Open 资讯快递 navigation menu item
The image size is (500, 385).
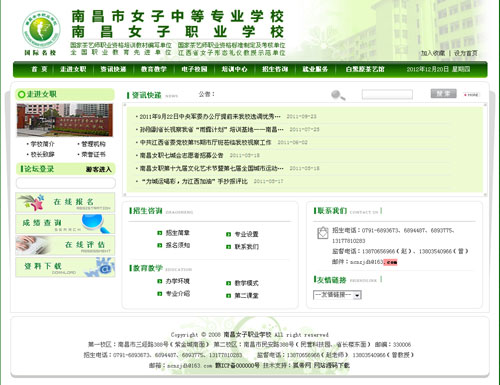coord(113,69)
